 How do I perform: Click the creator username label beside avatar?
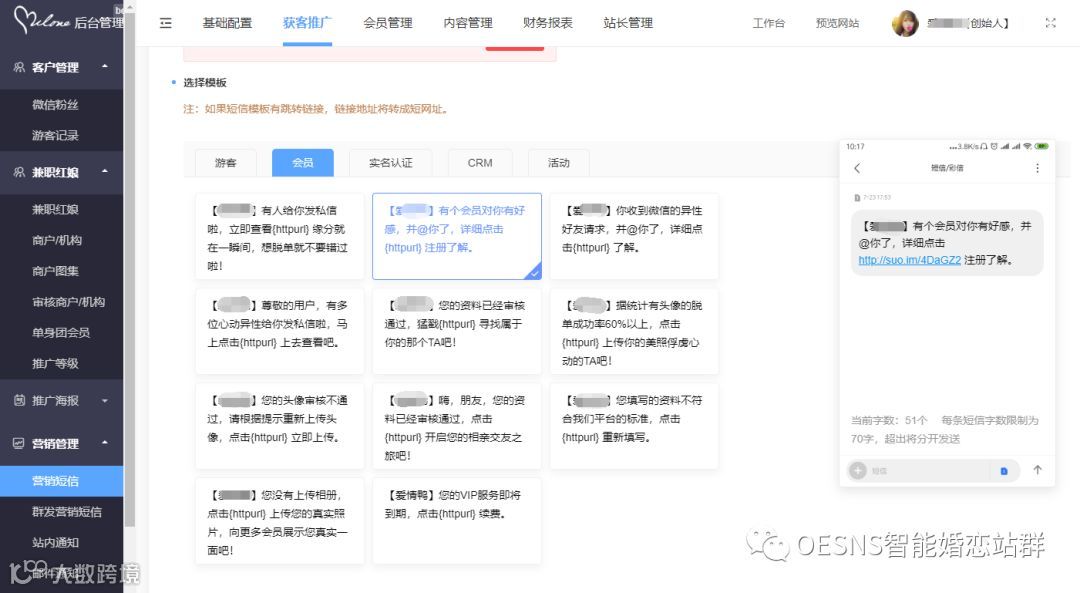tap(968, 23)
